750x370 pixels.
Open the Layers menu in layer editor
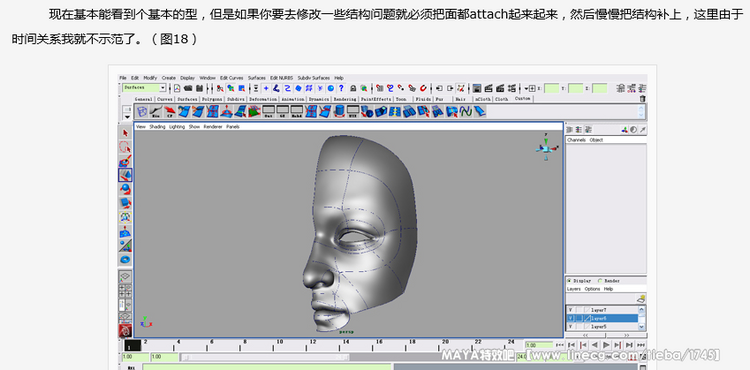point(574,289)
